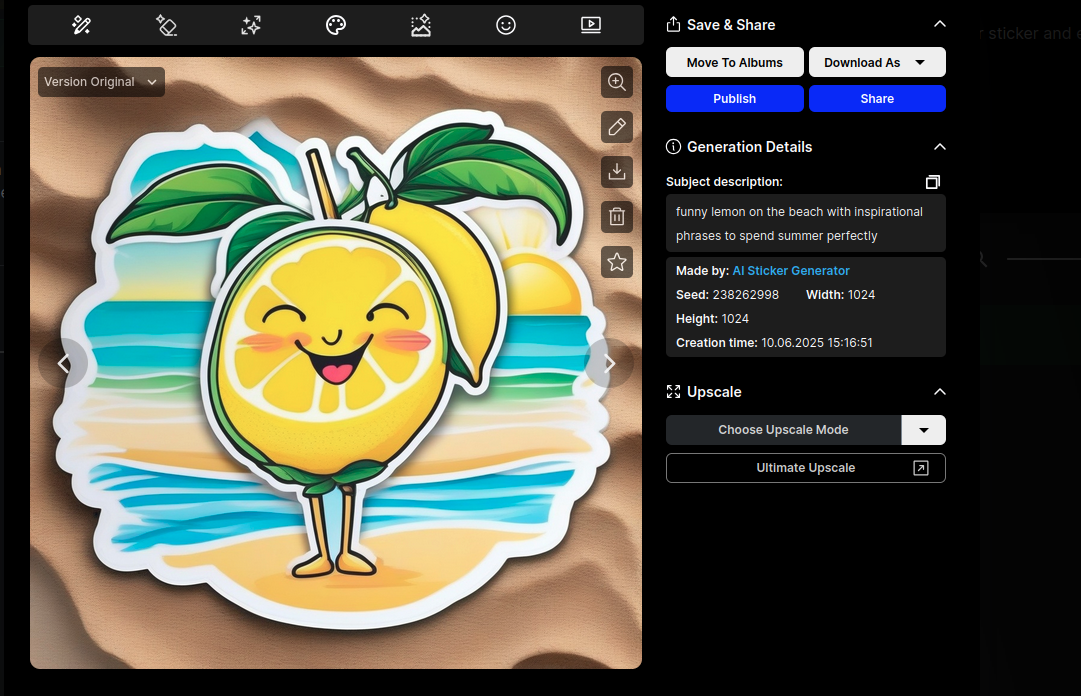Select the image effects sparkle icon

pyautogui.click(x=420, y=24)
